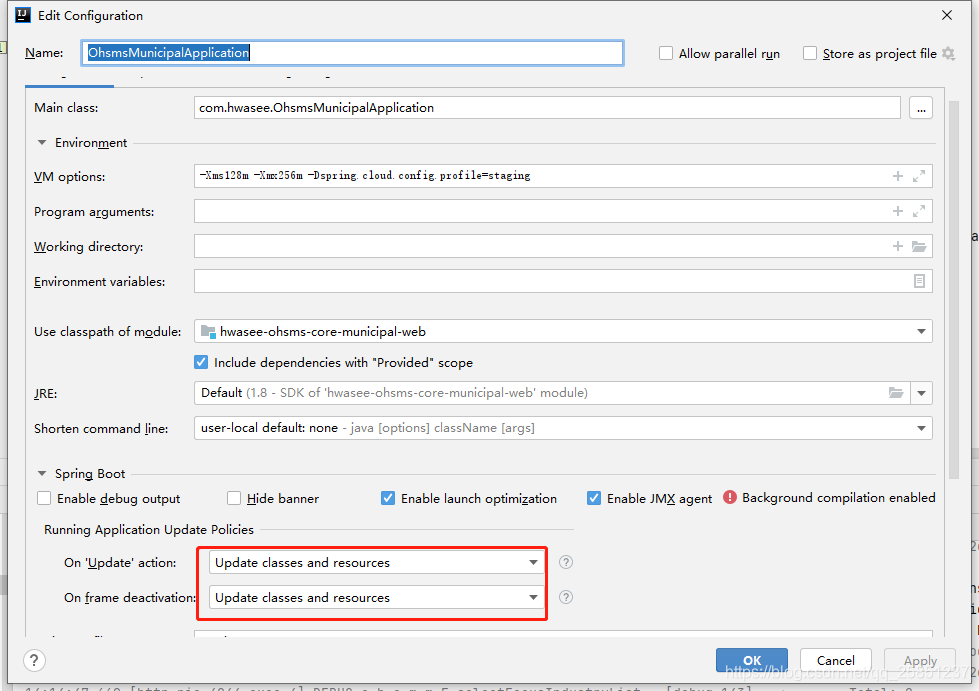
Task: Insert macro in VM options field
Action: pyautogui.click(x=898, y=176)
